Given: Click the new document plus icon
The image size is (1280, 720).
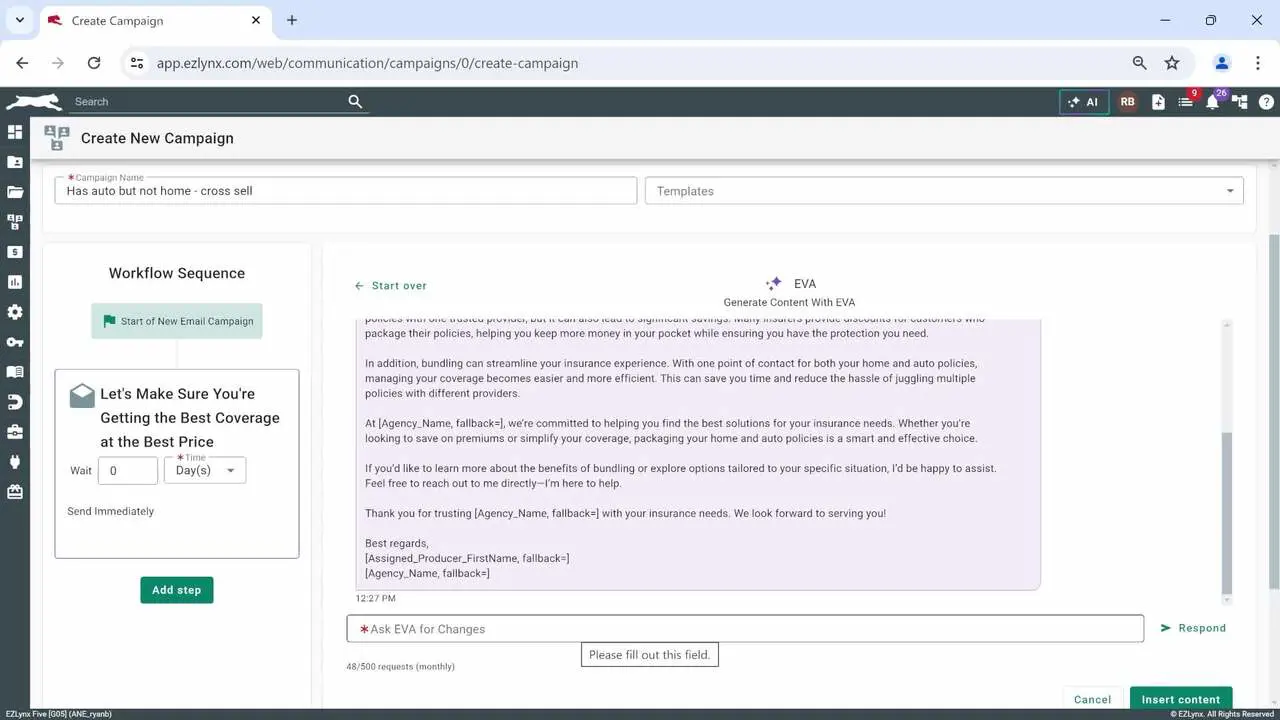Looking at the screenshot, I should click(x=1158, y=102).
